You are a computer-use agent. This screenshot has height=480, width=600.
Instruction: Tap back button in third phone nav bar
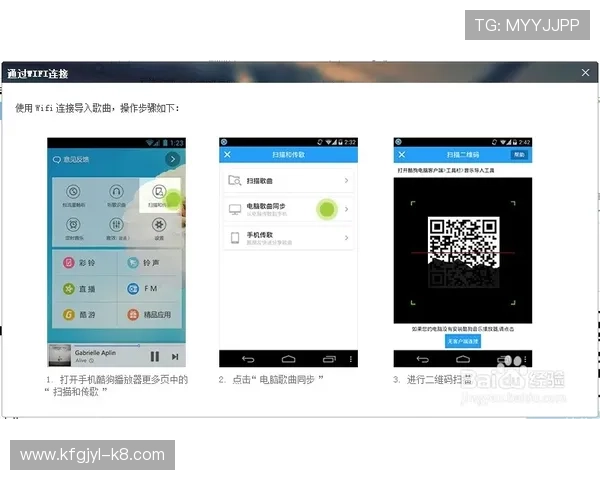click(422, 359)
